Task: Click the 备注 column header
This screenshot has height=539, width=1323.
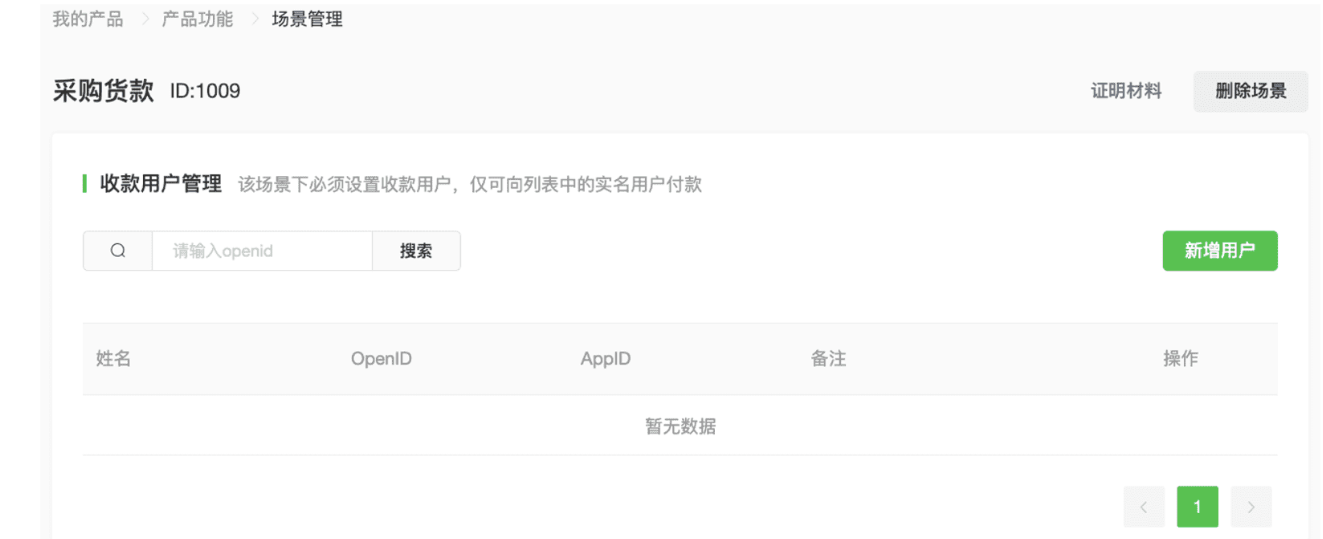Action: pos(828,359)
